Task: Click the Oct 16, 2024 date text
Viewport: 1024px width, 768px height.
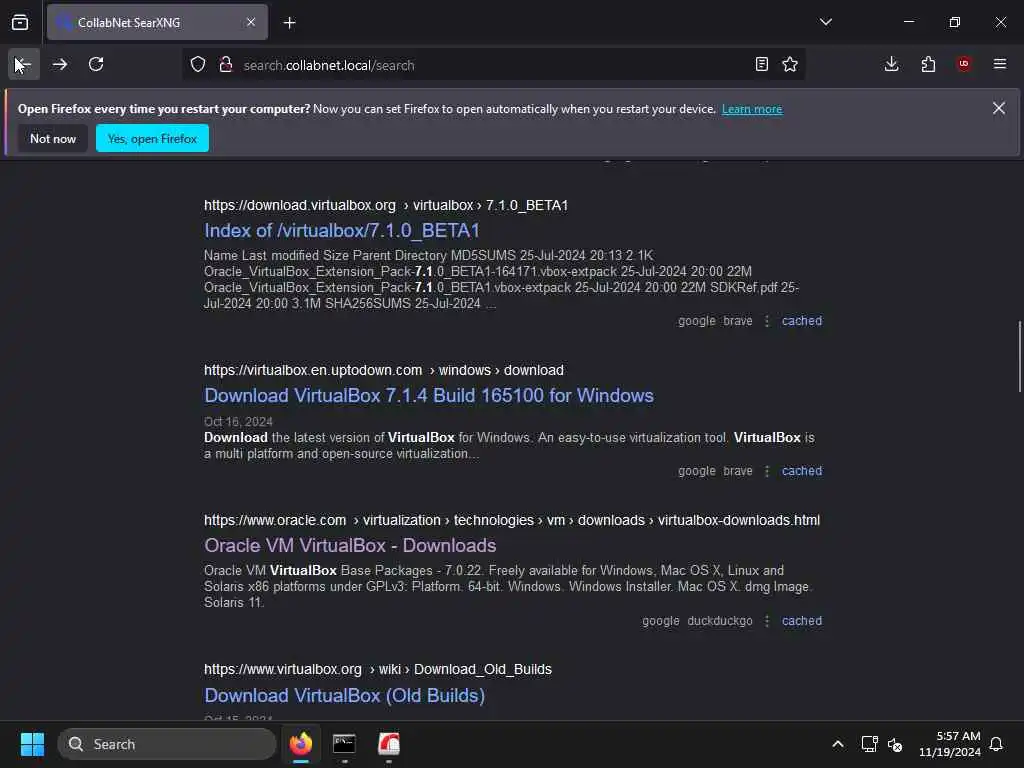Action: click(238, 422)
